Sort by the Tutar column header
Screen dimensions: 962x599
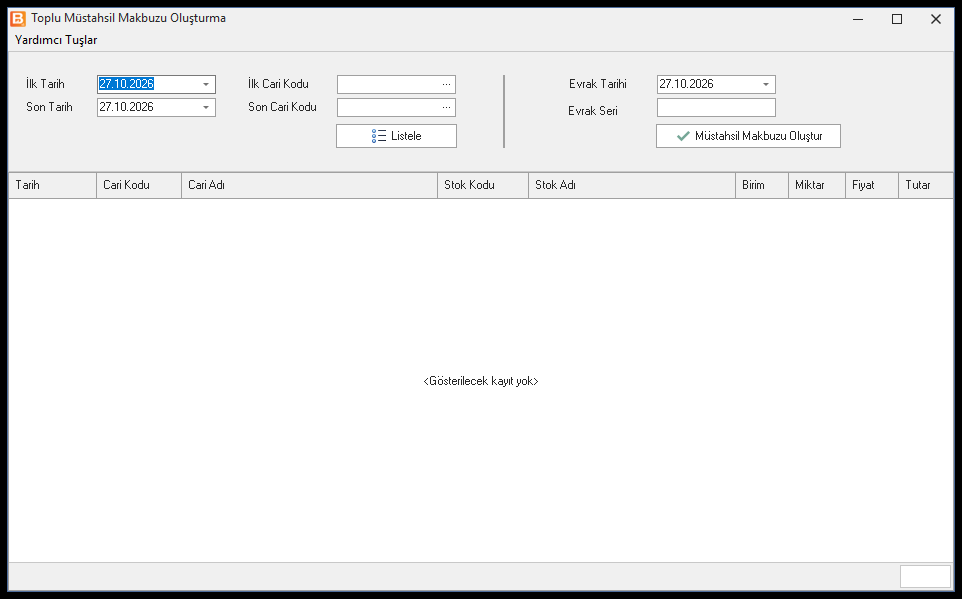pos(926,185)
